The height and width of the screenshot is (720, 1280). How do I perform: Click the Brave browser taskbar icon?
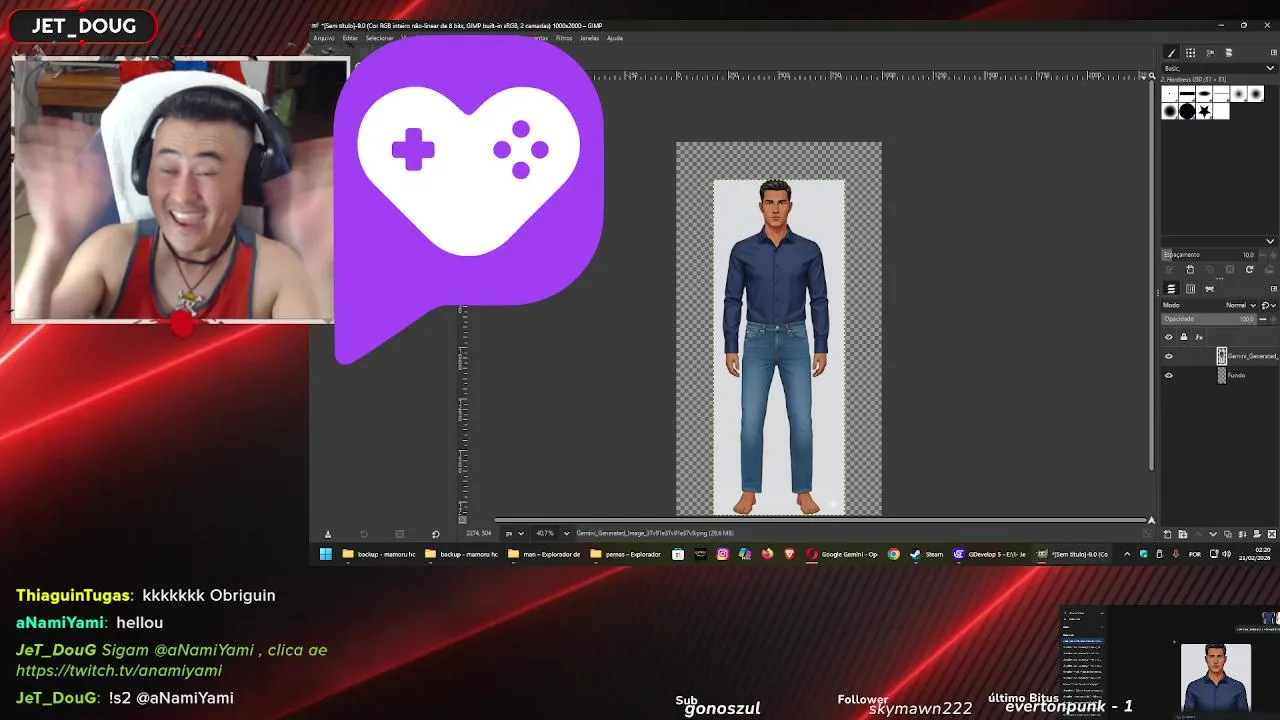[x=789, y=554]
